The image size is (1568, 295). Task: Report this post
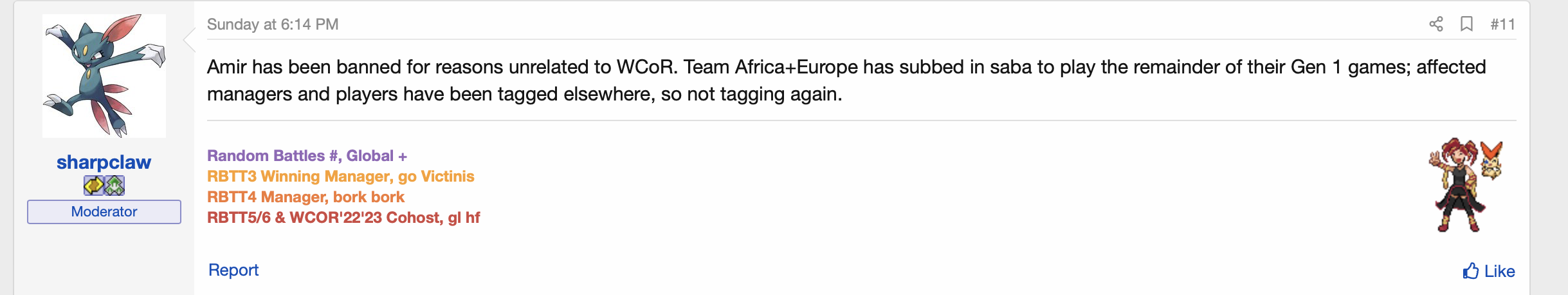click(233, 270)
